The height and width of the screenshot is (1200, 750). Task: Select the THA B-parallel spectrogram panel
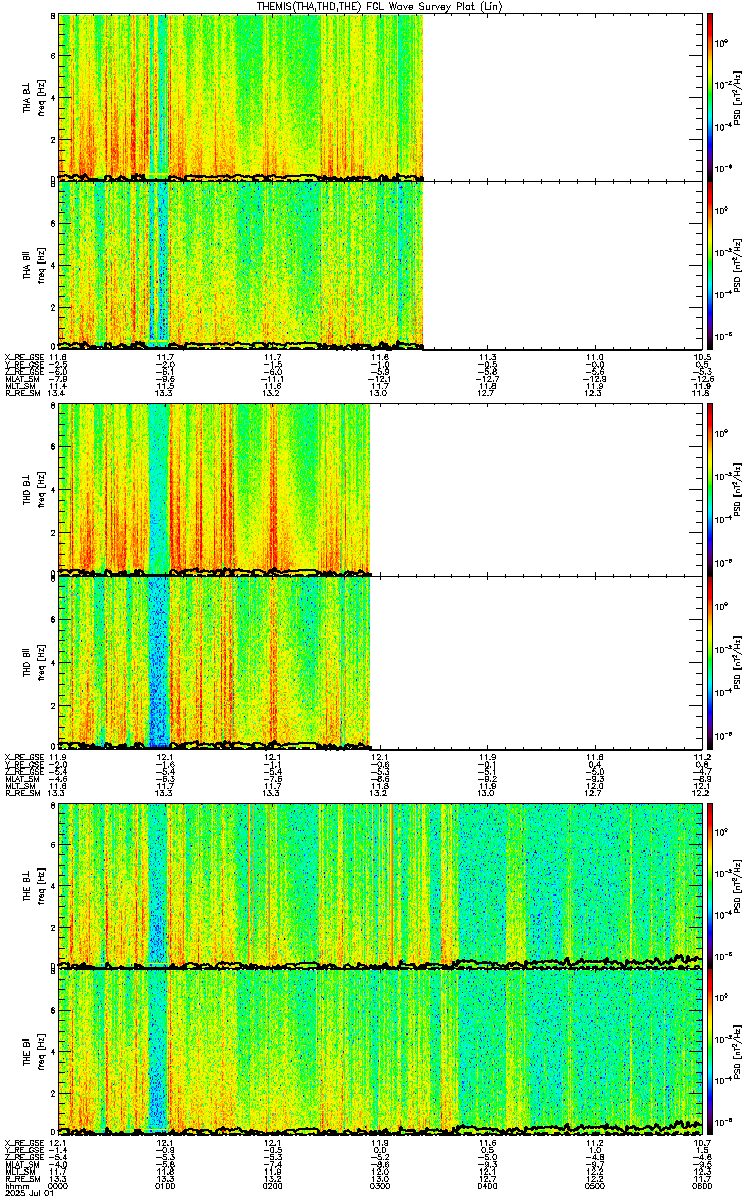click(380, 264)
